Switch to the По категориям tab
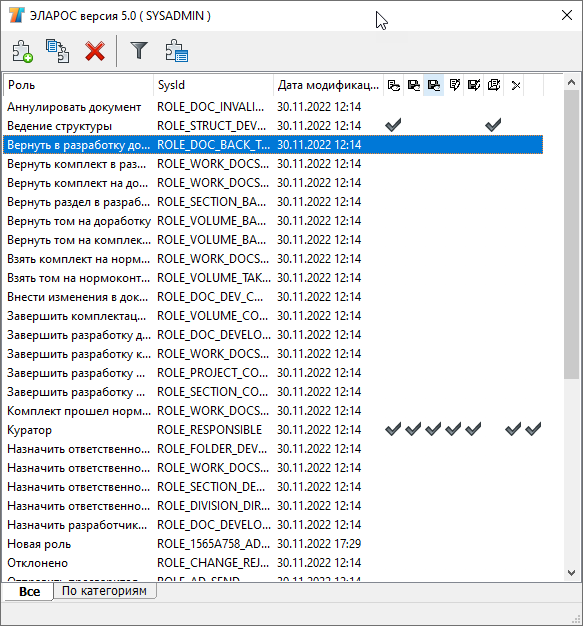583x626 pixels. click(x=104, y=590)
